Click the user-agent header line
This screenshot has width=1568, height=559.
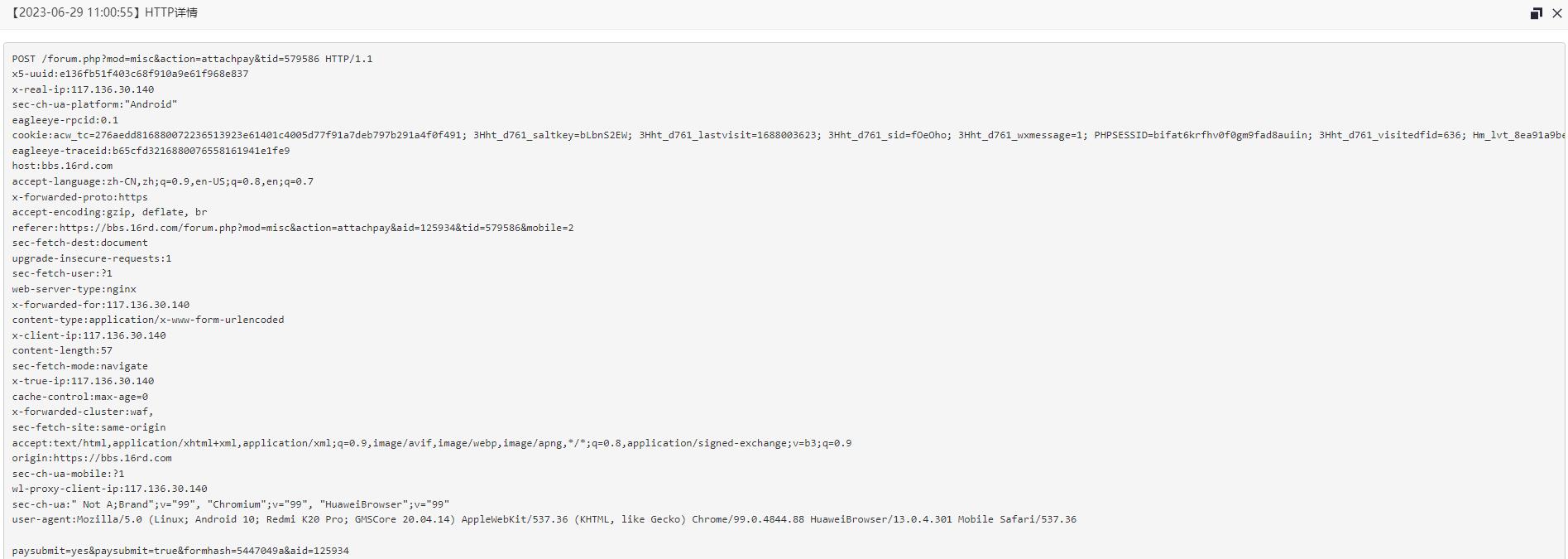coord(544,519)
